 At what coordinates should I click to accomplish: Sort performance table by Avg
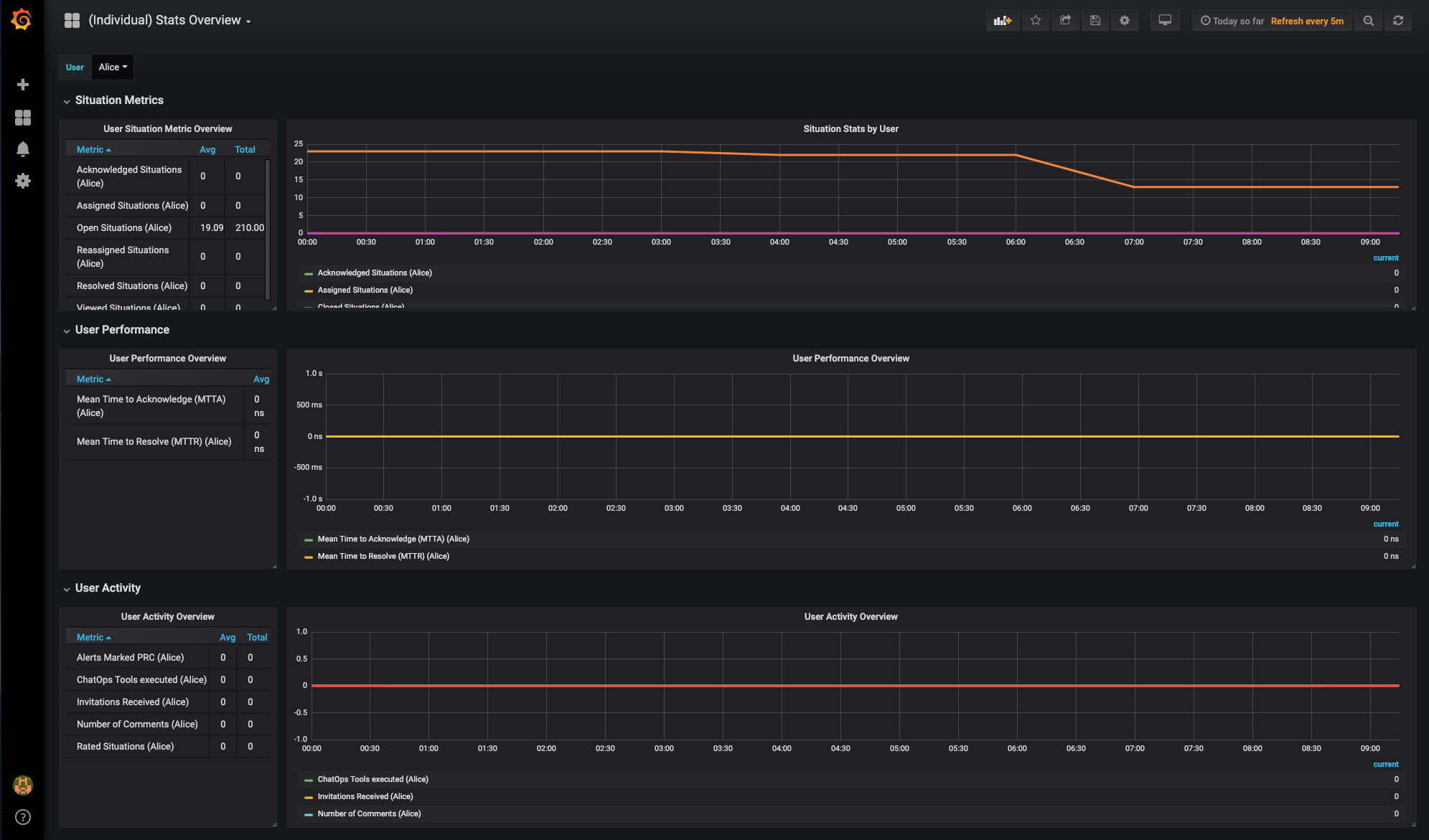[x=261, y=379]
